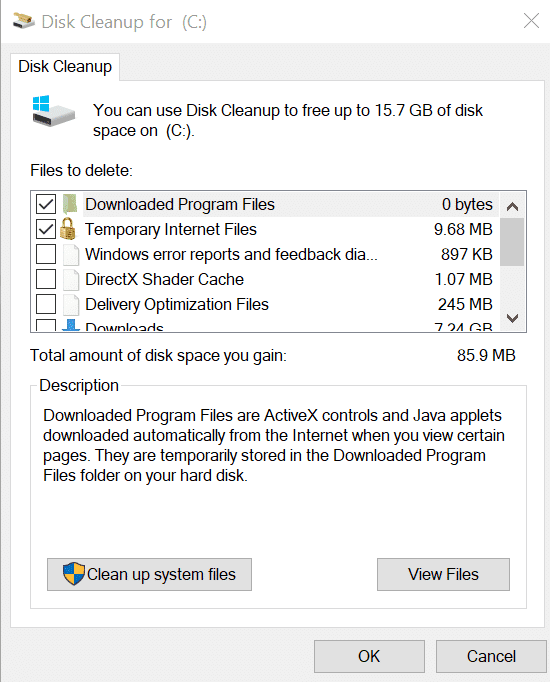
Task: Confirm cleanup with the OK button
Action: tap(369, 656)
